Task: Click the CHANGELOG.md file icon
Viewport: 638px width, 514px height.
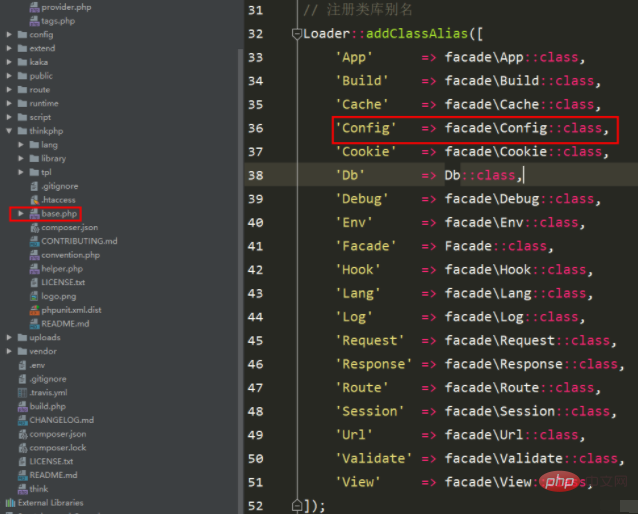Action: (23, 420)
